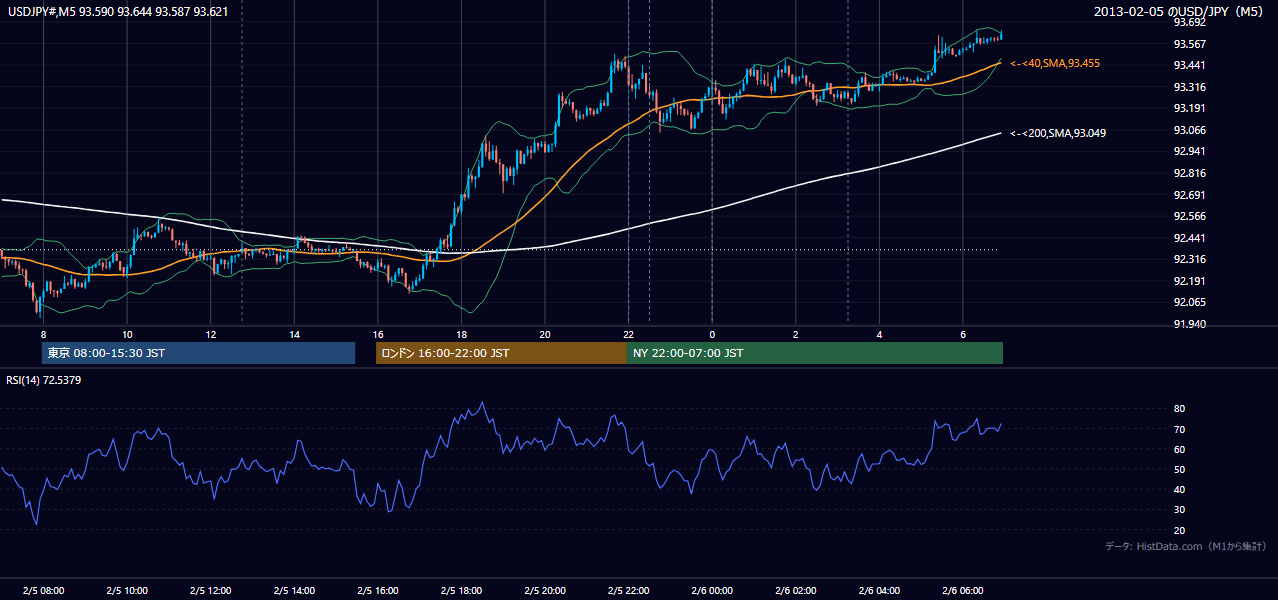This screenshot has width=1278, height=600.
Task: Click the ロンドン 16:00-22:00 JST session bar
Action: 501,353
